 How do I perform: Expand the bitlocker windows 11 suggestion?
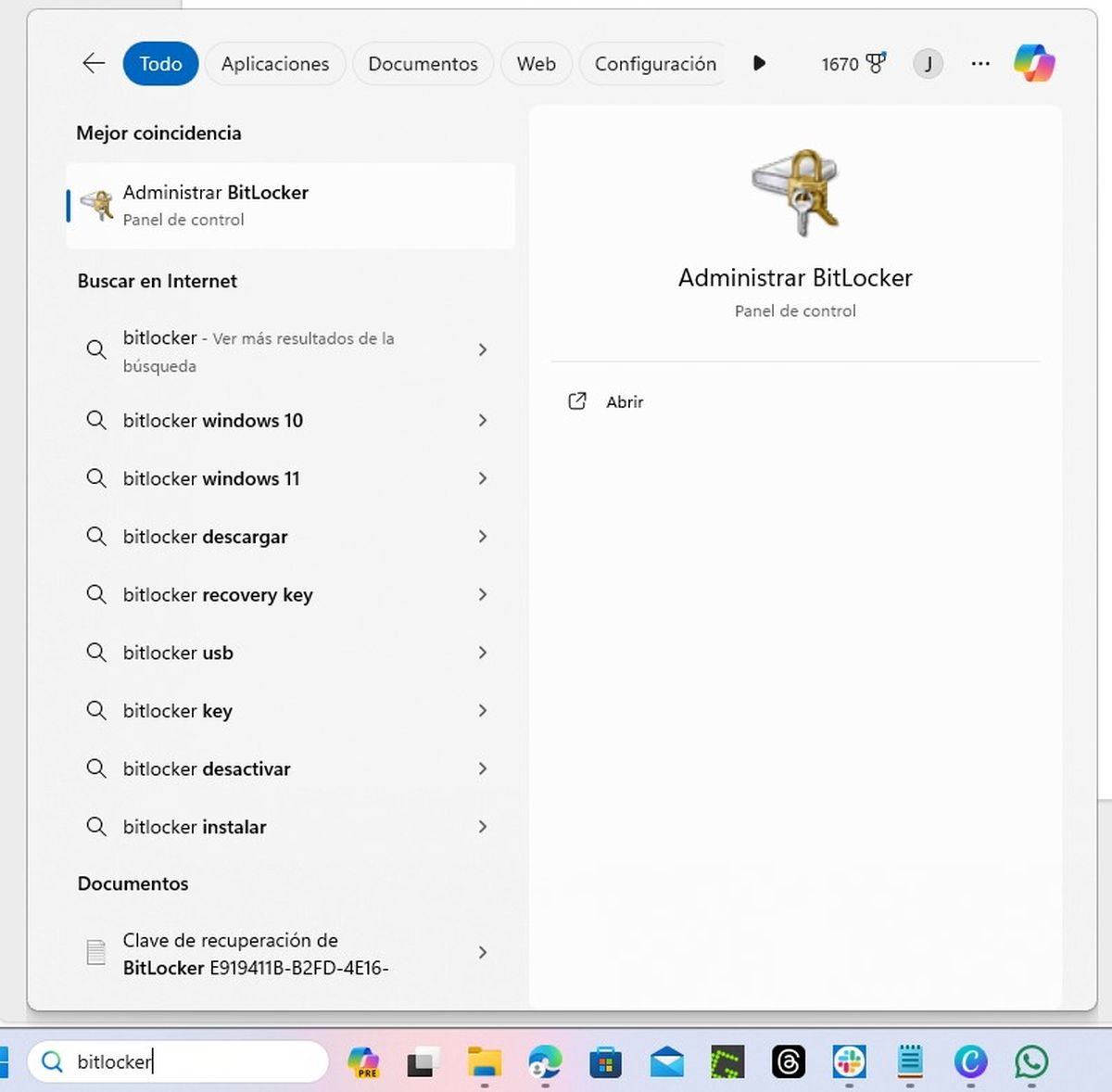(x=483, y=478)
